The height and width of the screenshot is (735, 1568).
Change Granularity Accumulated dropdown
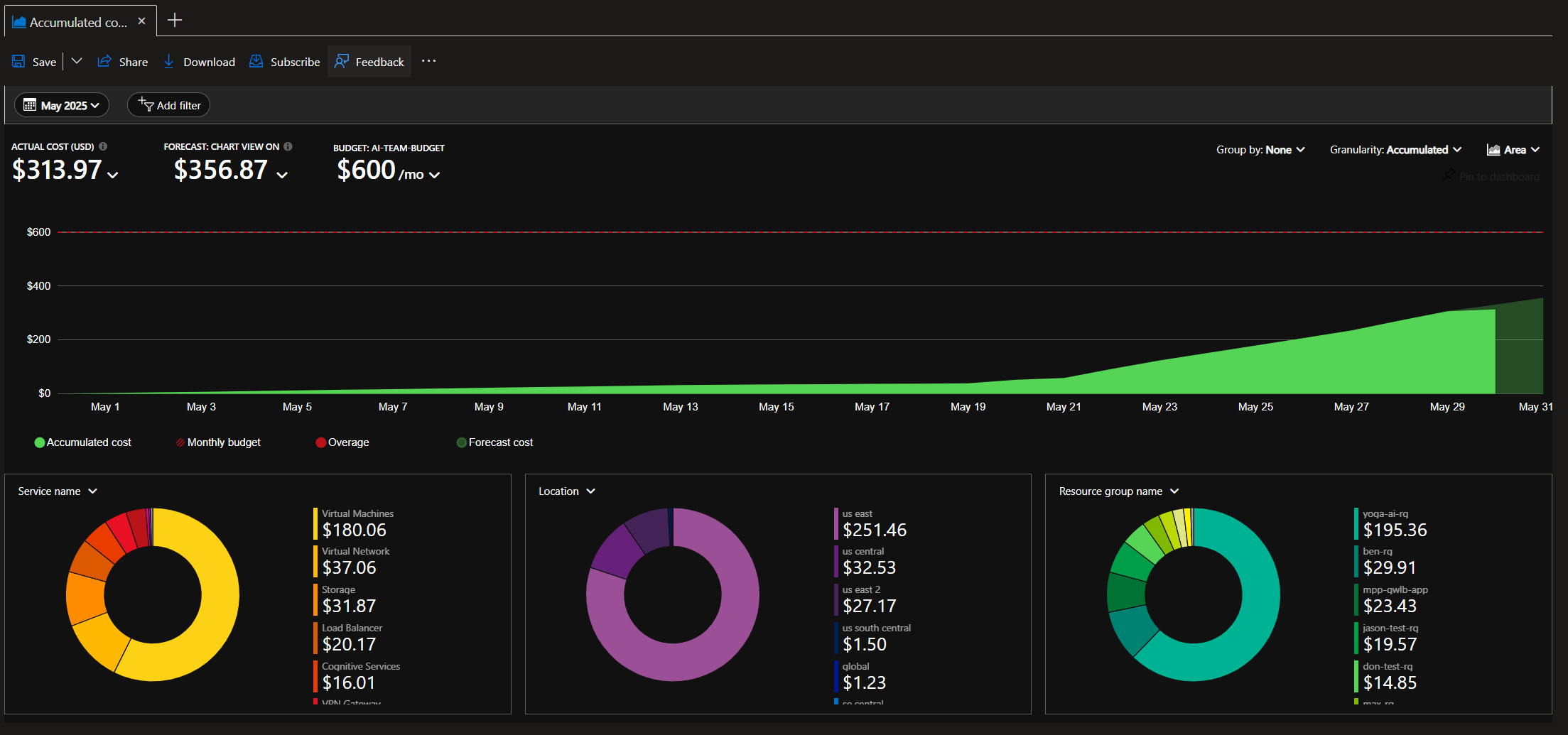coord(1395,150)
